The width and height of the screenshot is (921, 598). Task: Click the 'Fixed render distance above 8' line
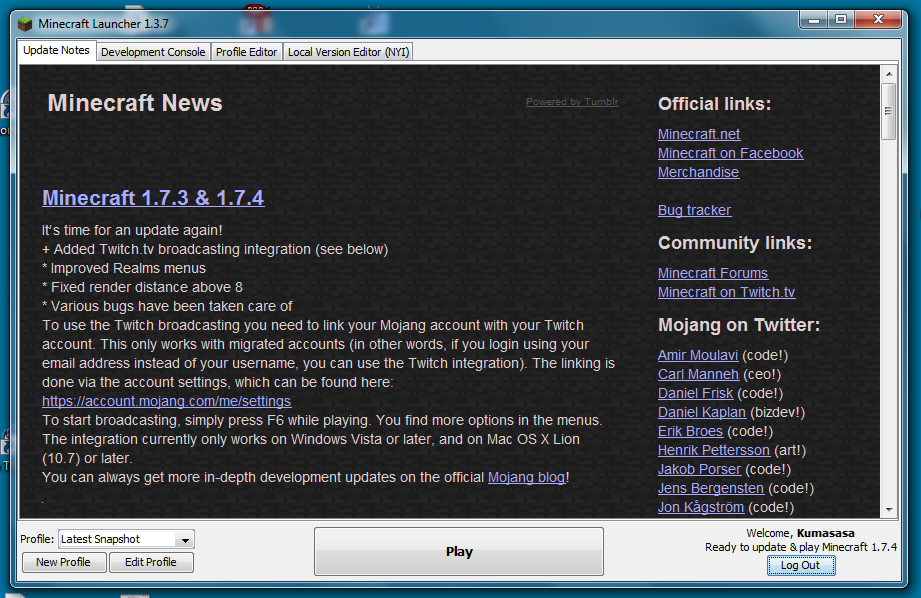click(142, 287)
